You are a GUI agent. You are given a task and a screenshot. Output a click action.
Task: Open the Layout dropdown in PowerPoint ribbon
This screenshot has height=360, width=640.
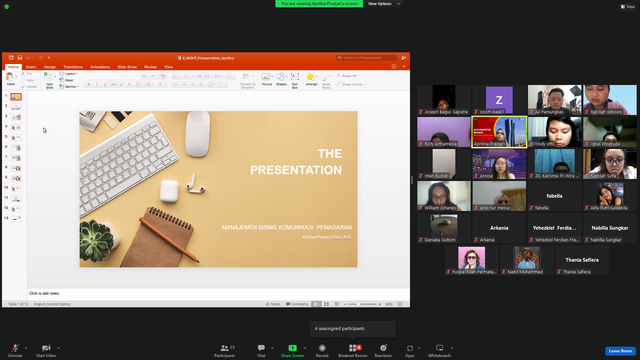pyautogui.click(x=69, y=74)
